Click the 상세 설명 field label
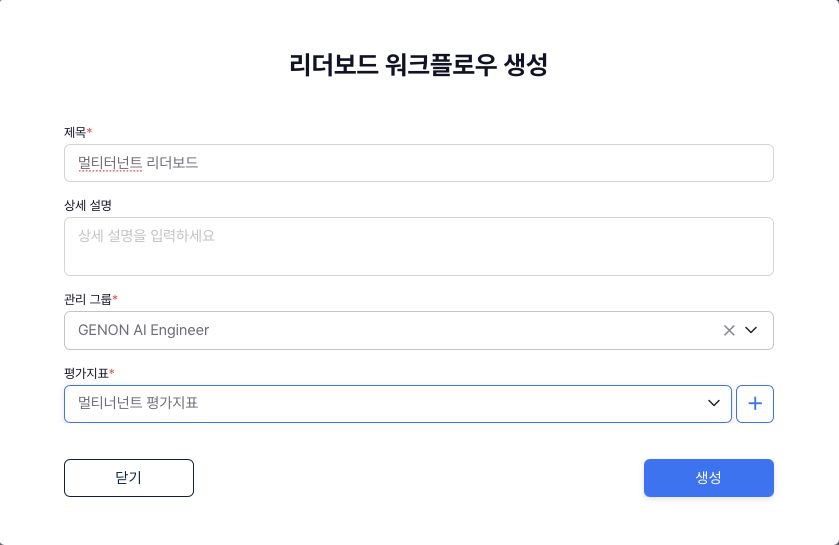Screen dimensions: 839x545 (x=88, y=205)
